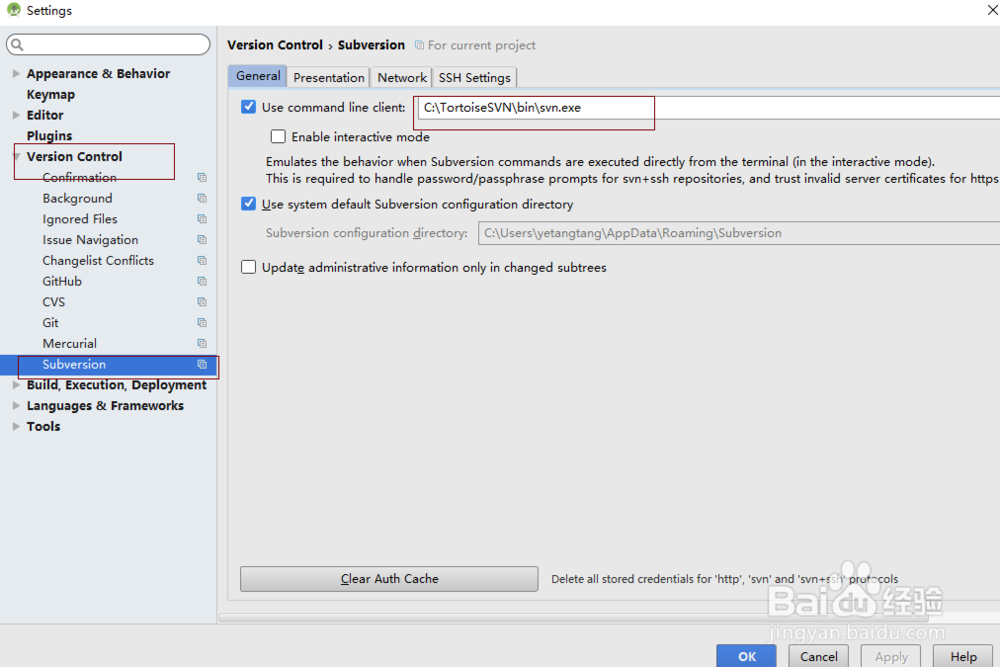Image resolution: width=1000 pixels, height=667 pixels.
Task: Check Update administrative information only in changed subtrees
Action: point(249,267)
